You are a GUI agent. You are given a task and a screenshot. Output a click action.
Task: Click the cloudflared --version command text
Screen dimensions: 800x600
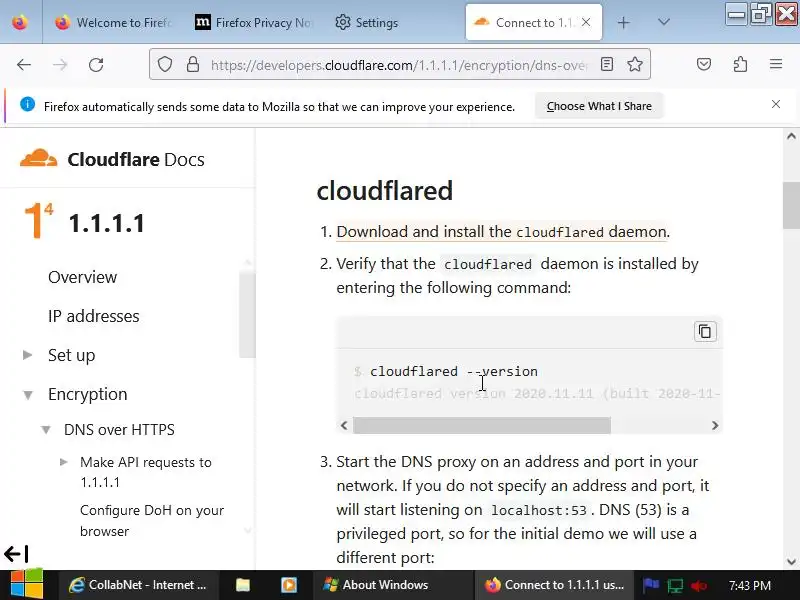point(454,371)
